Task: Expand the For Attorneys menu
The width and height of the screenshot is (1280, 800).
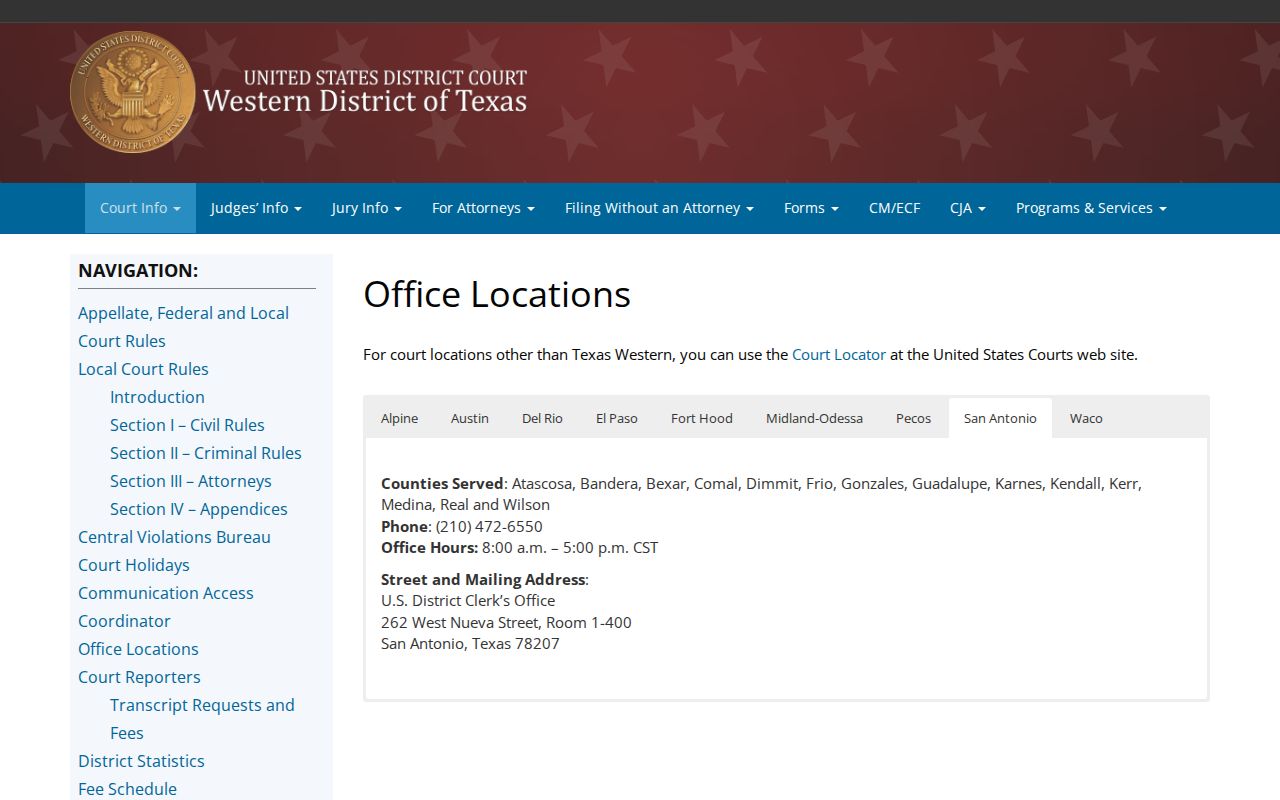Action: coord(483,208)
